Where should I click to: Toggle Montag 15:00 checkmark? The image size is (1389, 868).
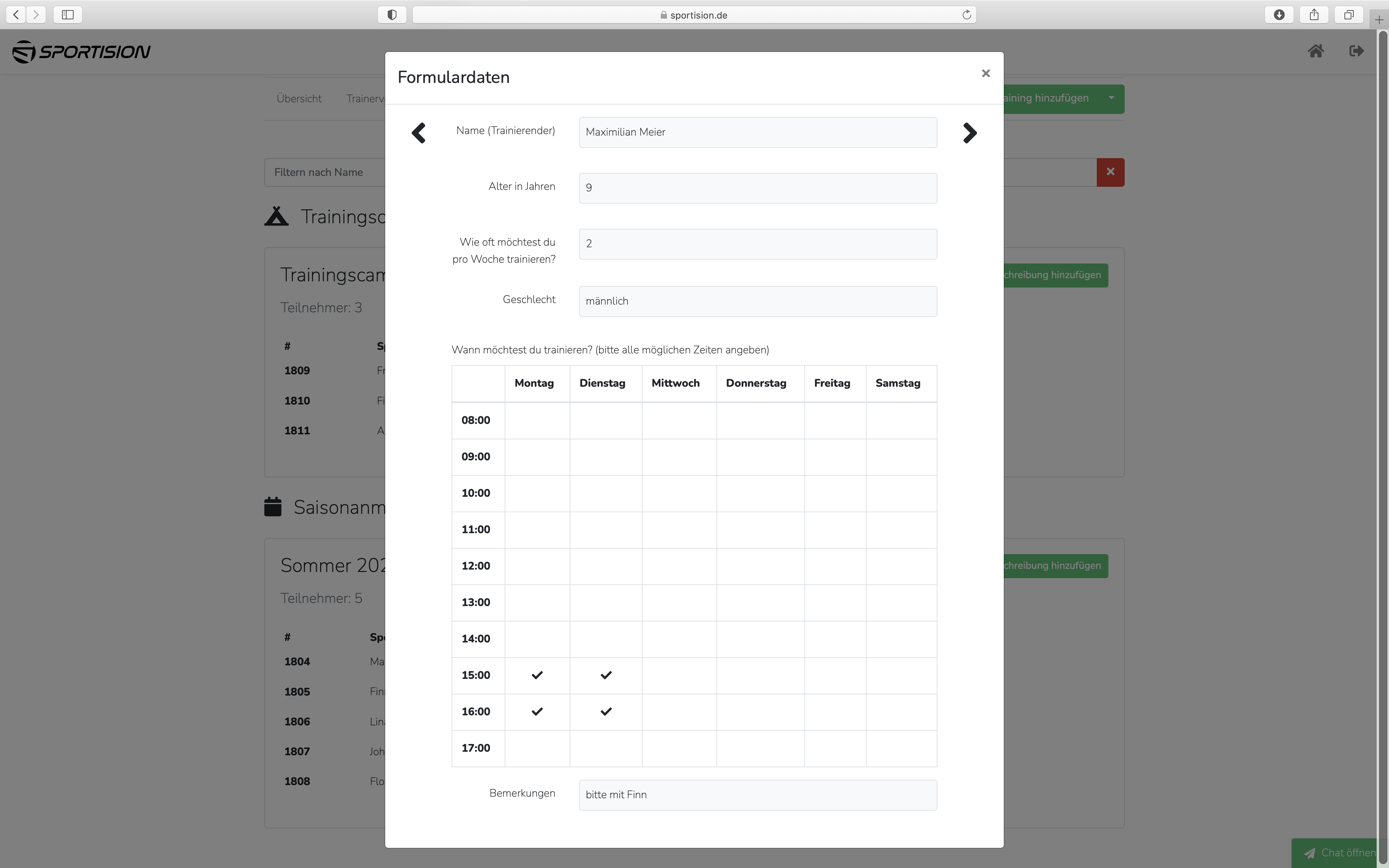(537, 675)
